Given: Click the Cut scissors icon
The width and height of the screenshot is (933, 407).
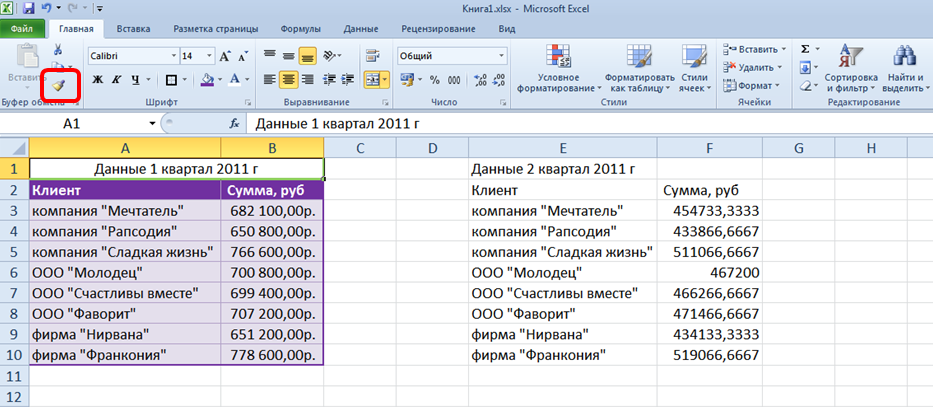Looking at the screenshot, I should tap(58, 50).
